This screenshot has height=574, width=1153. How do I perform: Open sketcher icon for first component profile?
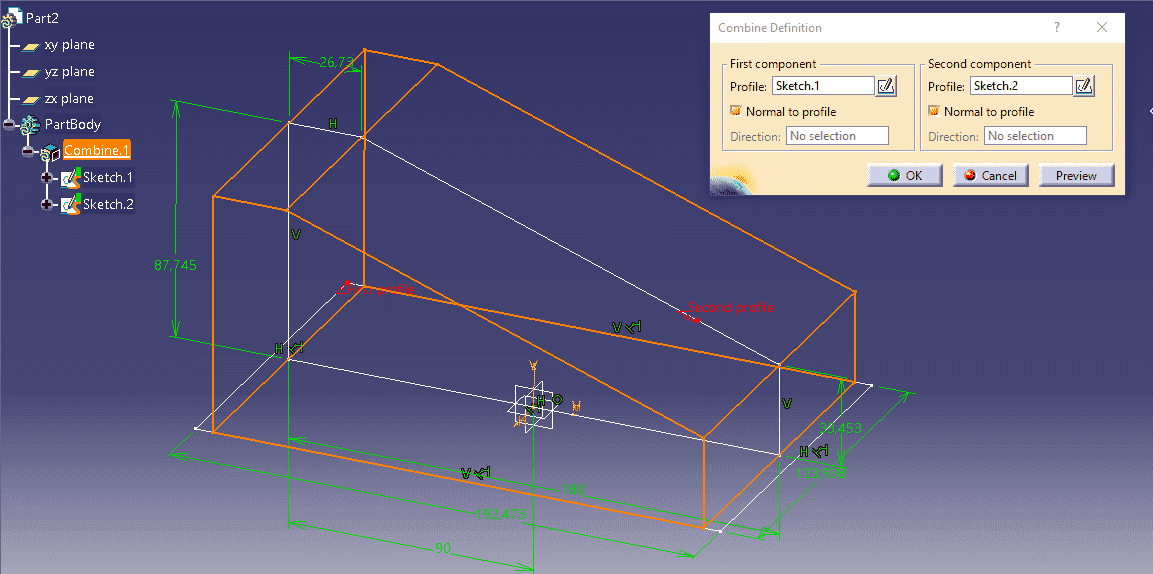[886, 86]
